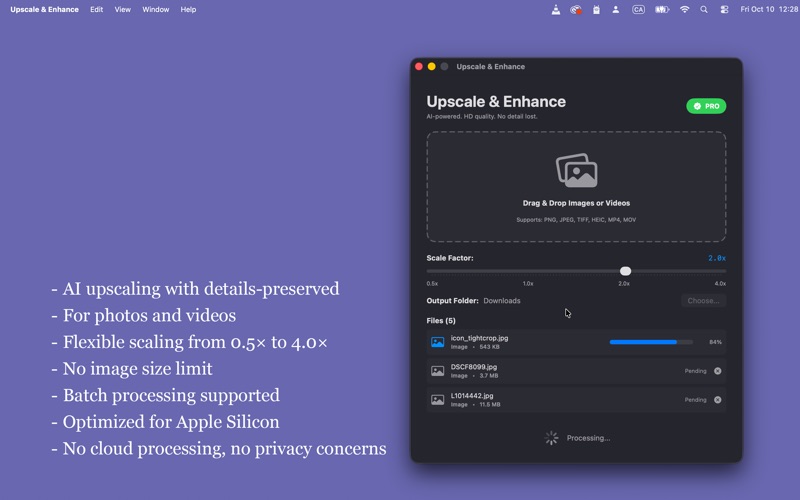Click the Processing spinner icon
Screen dimensions: 800x500
click(552, 438)
